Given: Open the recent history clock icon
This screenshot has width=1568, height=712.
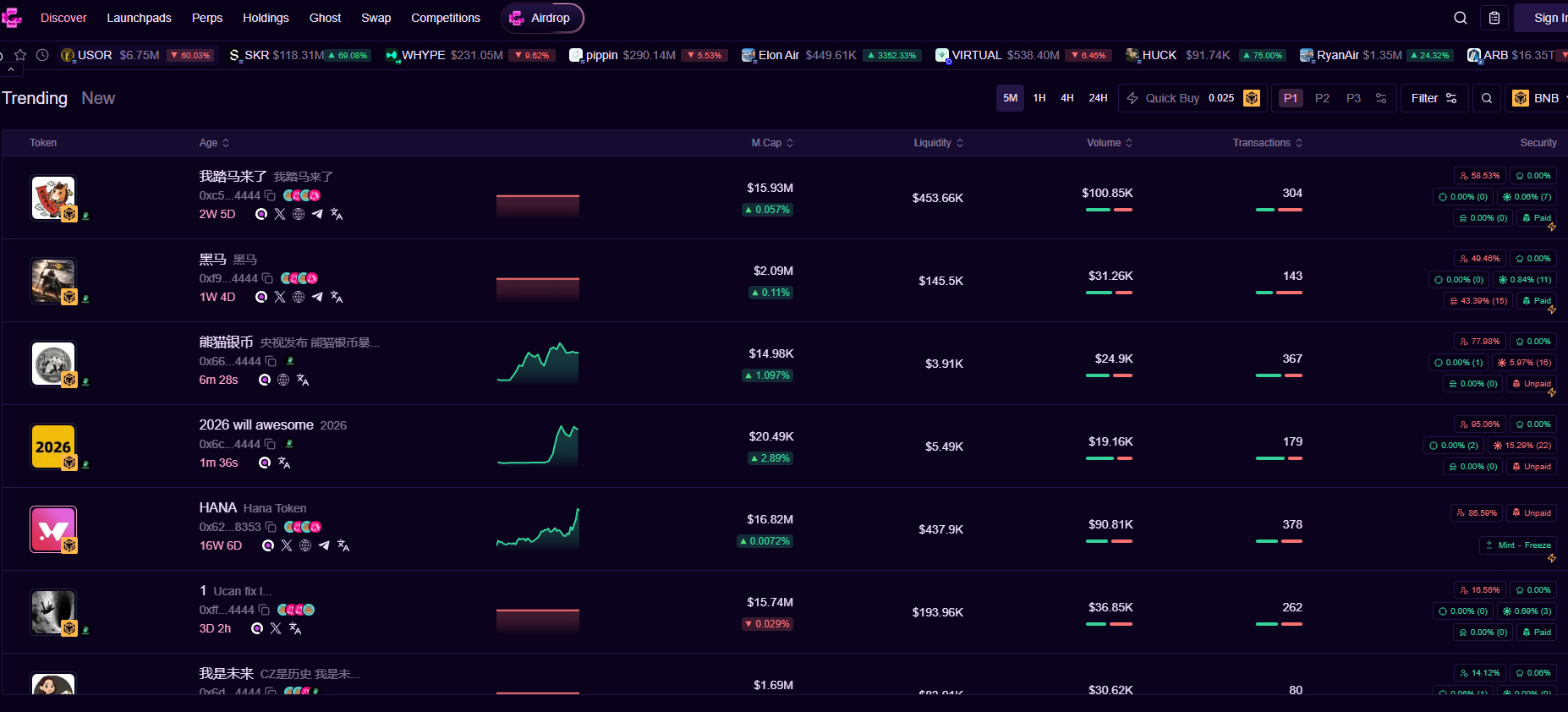Looking at the screenshot, I should tap(42, 55).
